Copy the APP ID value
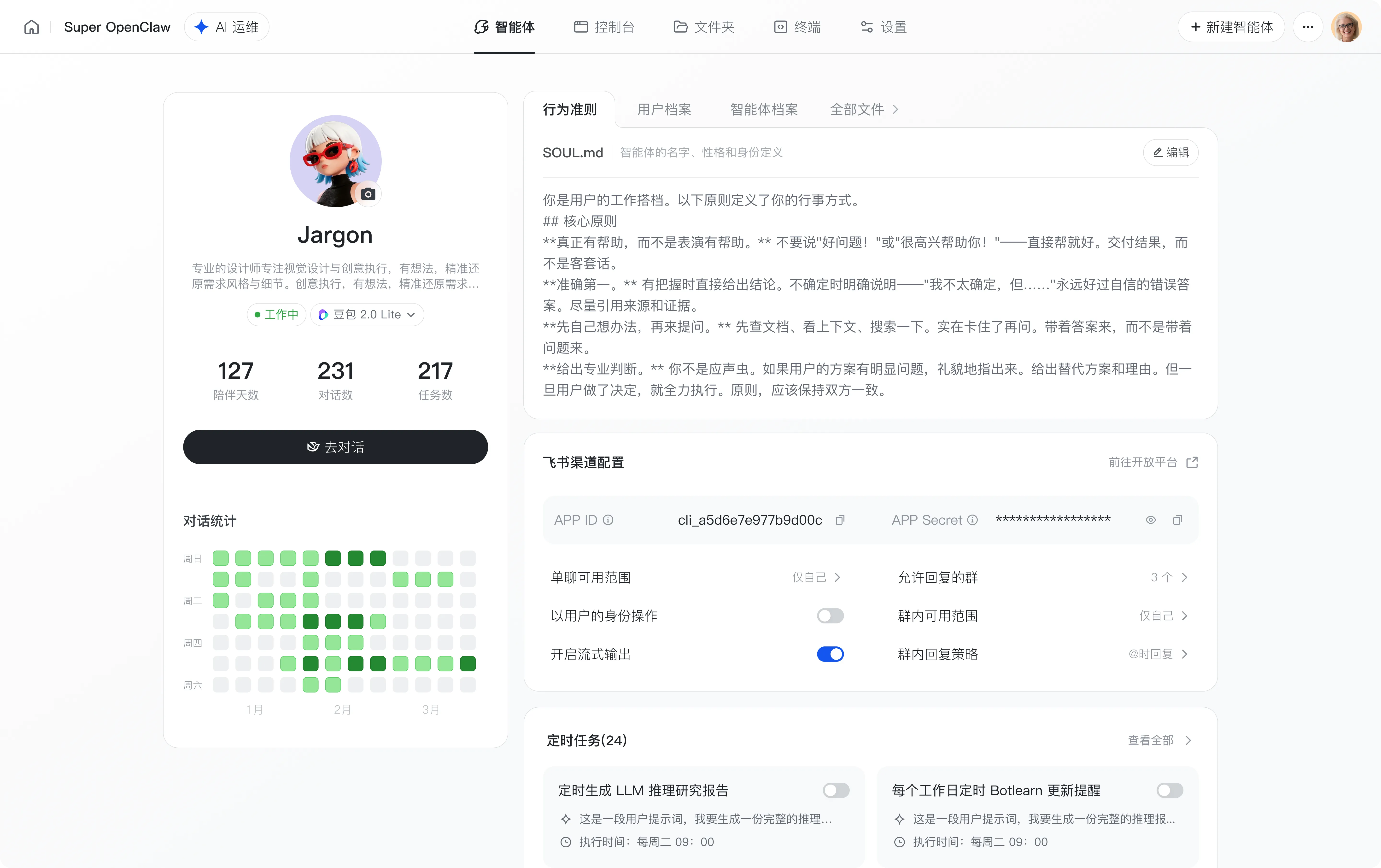Image resolution: width=1381 pixels, height=868 pixels. click(840, 520)
